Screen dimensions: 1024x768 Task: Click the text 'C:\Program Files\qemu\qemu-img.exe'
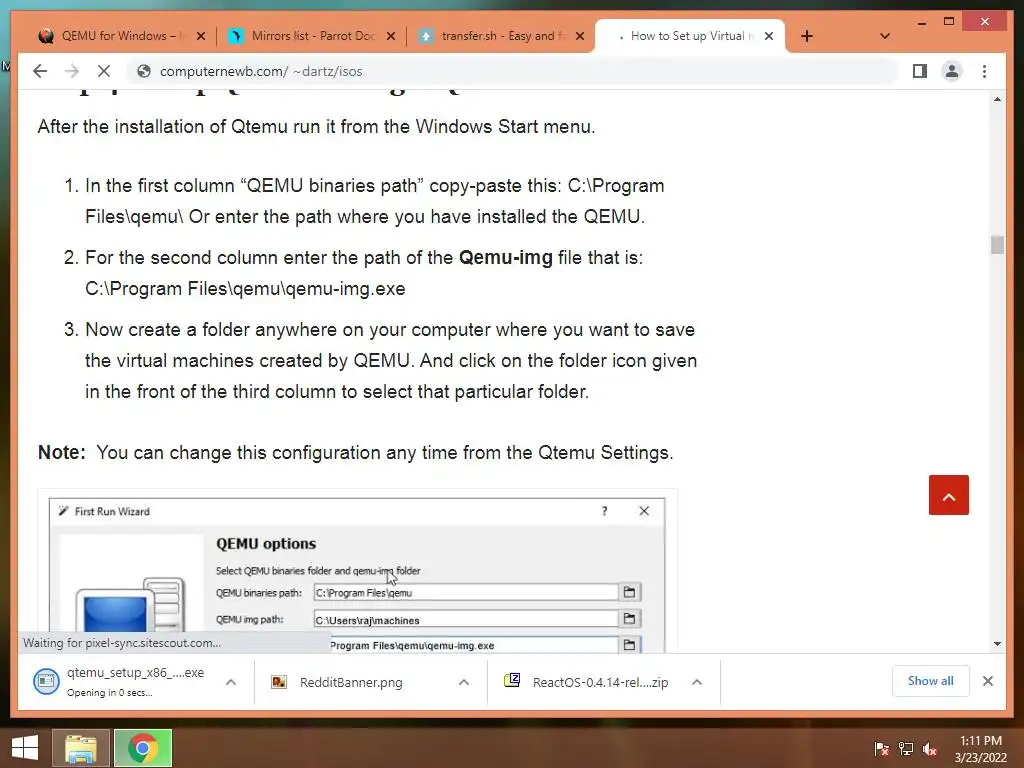point(246,289)
